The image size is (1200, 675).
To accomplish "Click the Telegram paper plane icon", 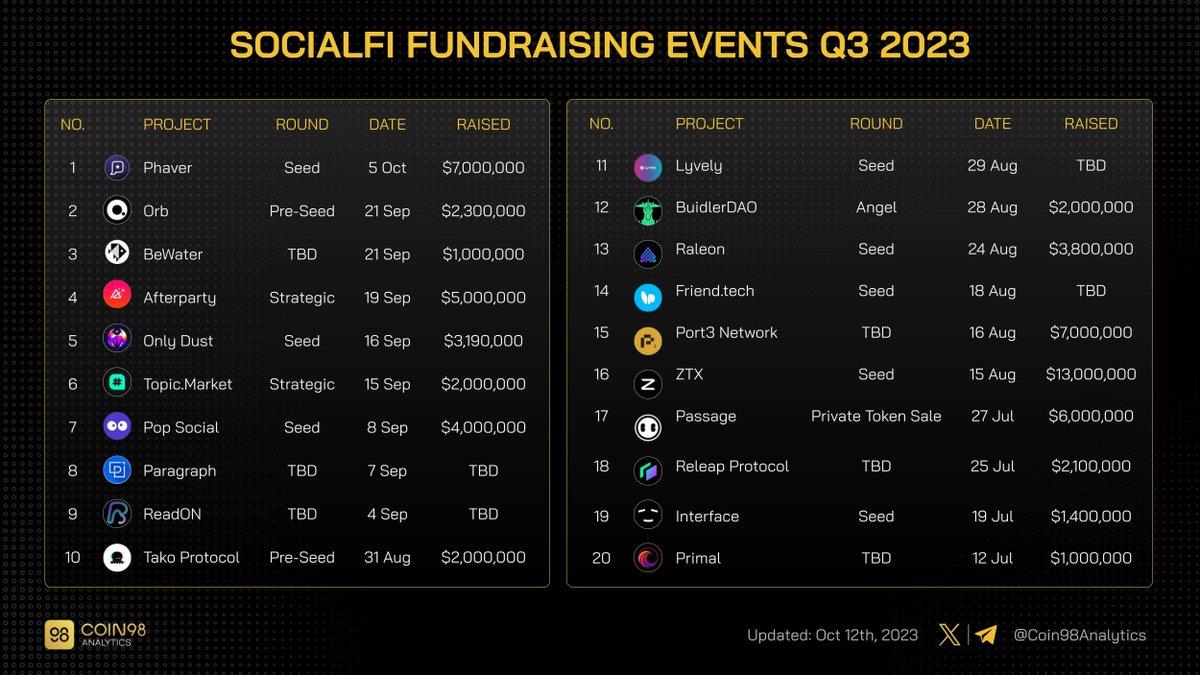I will [986, 634].
